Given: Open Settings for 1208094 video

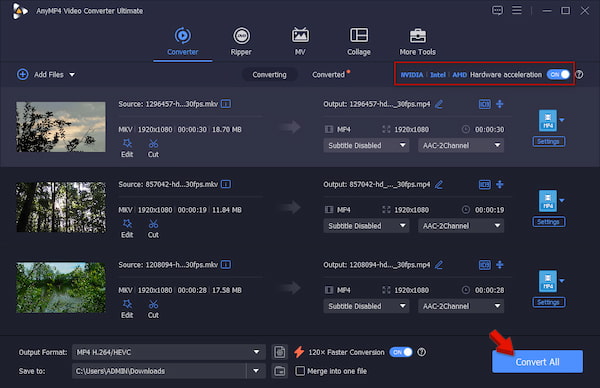Looking at the screenshot, I should 548,302.
